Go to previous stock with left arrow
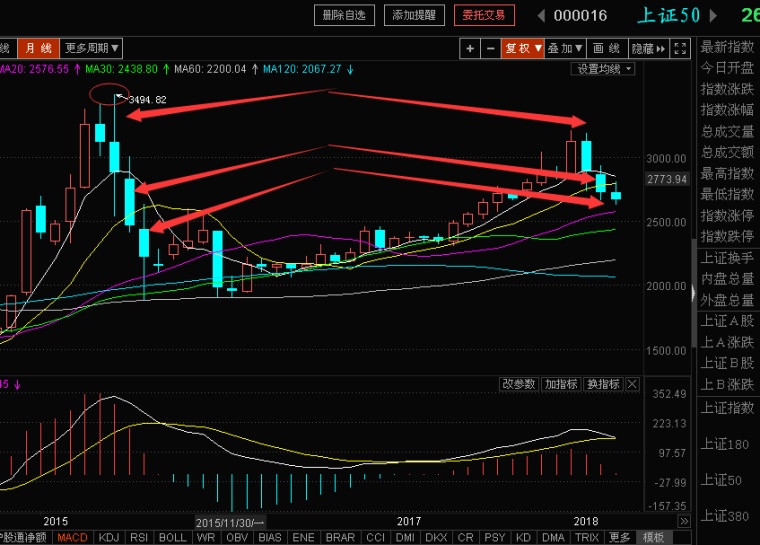Viewport: 760px width, 545px height. pos(541,15)
